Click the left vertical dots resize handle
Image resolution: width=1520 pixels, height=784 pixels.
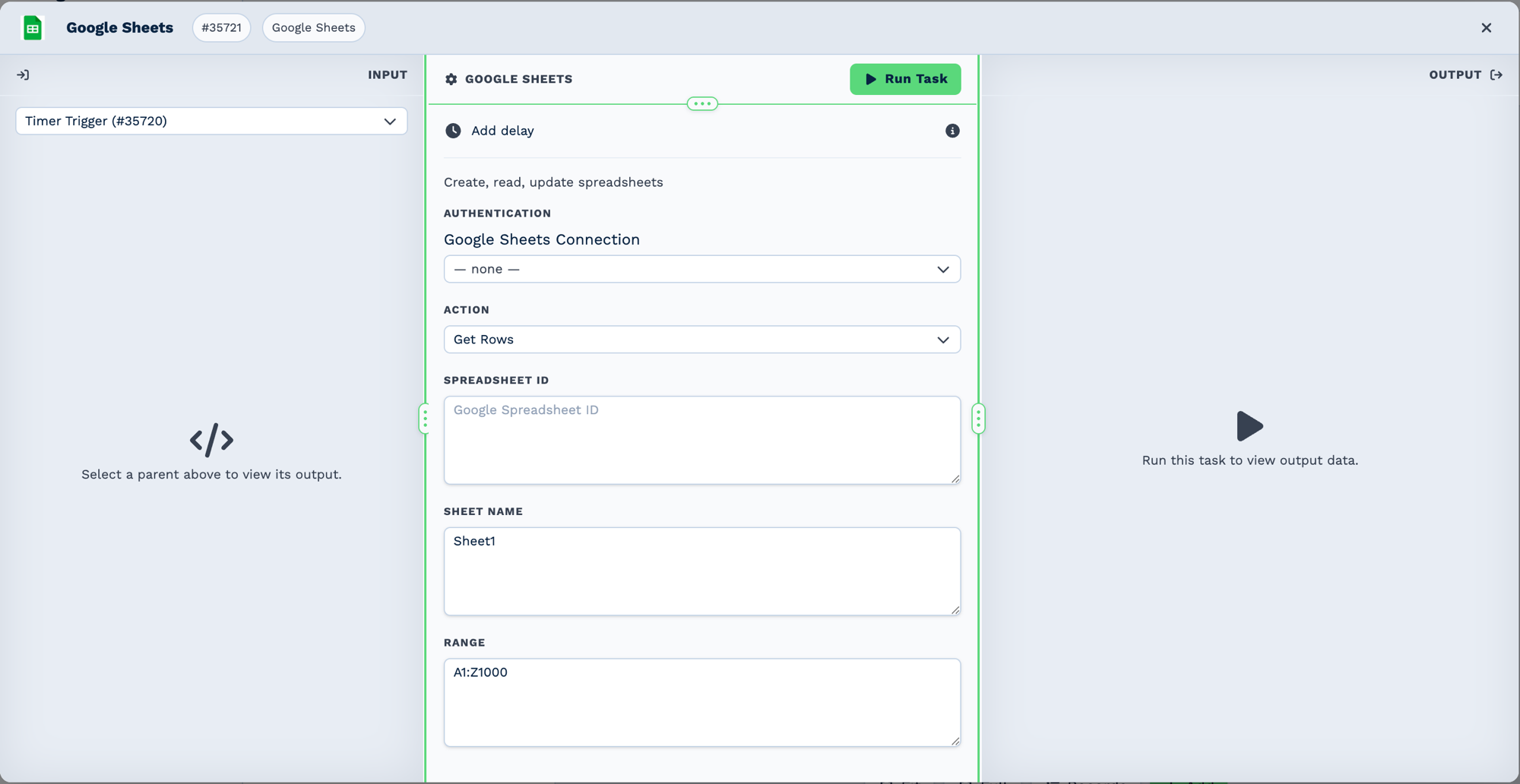425,419
